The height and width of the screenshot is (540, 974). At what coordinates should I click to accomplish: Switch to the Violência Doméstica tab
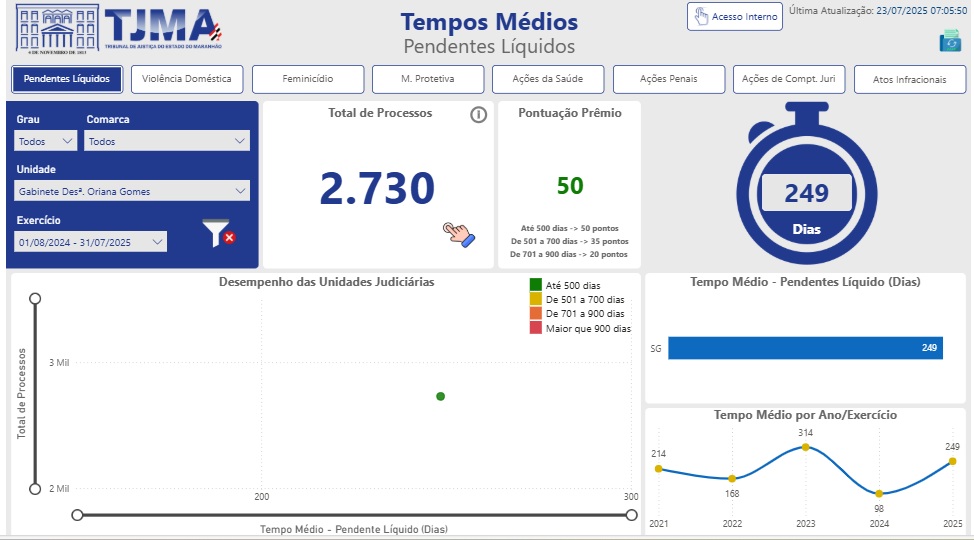(x=187, y=79)
